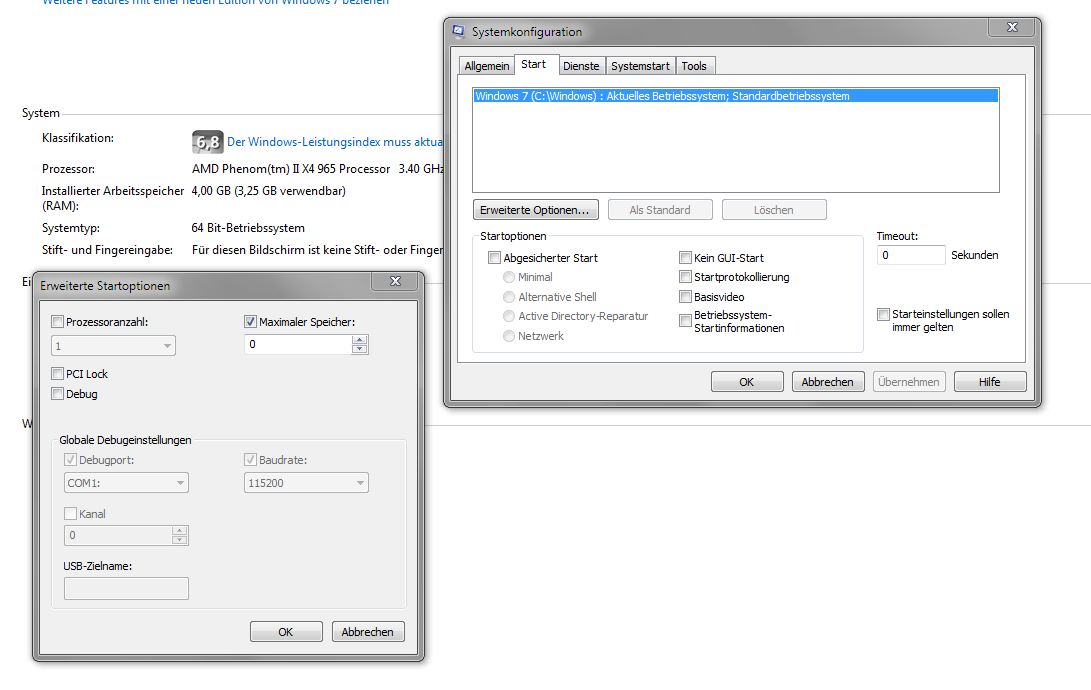Click Abbrechen in Systemkonfiguration
The height and width of the screenshot is (690, 1091).
pyautogui.click(x=827, y=382)
